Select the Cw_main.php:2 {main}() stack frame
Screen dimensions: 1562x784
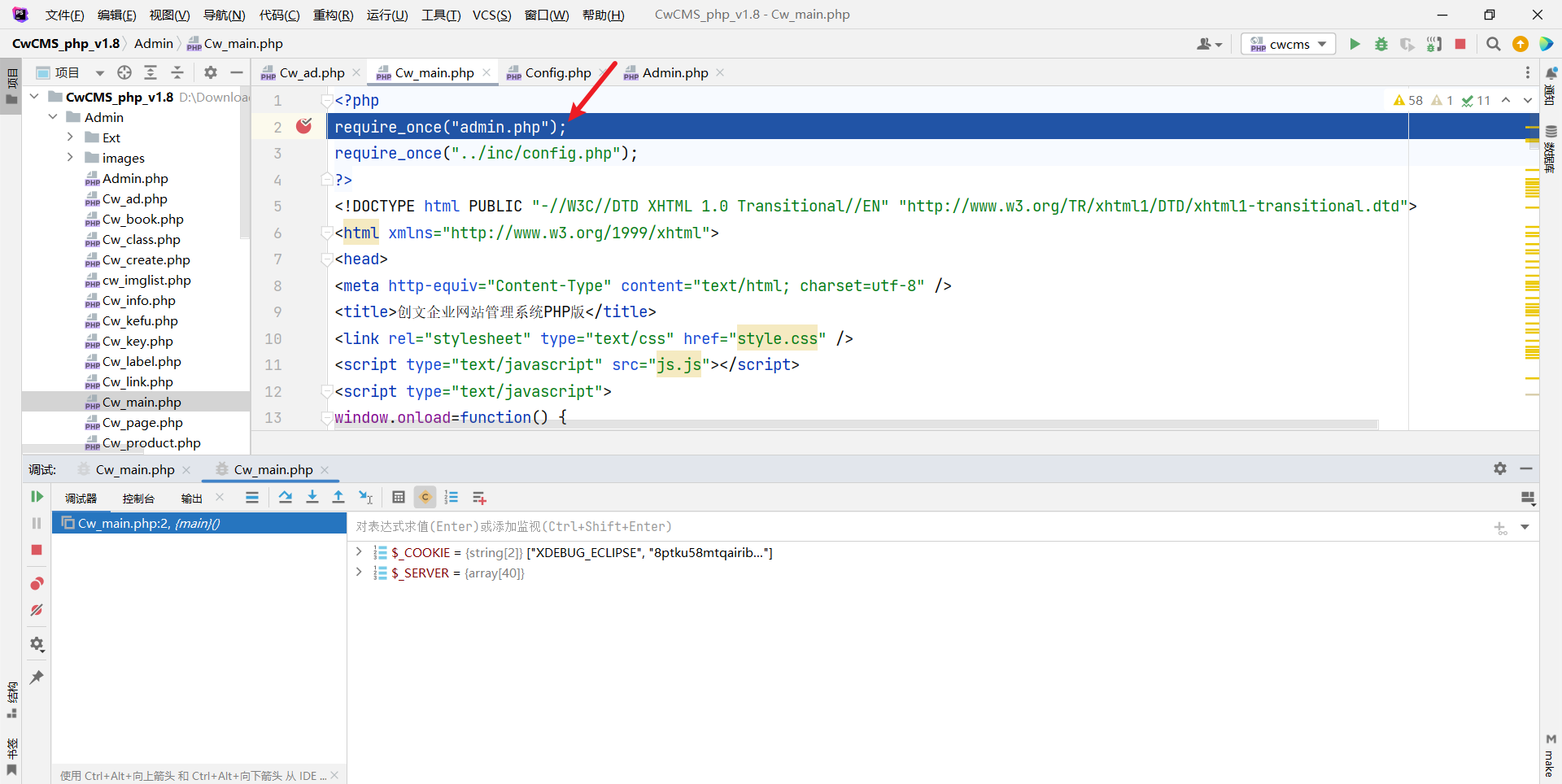click(199, 524)
